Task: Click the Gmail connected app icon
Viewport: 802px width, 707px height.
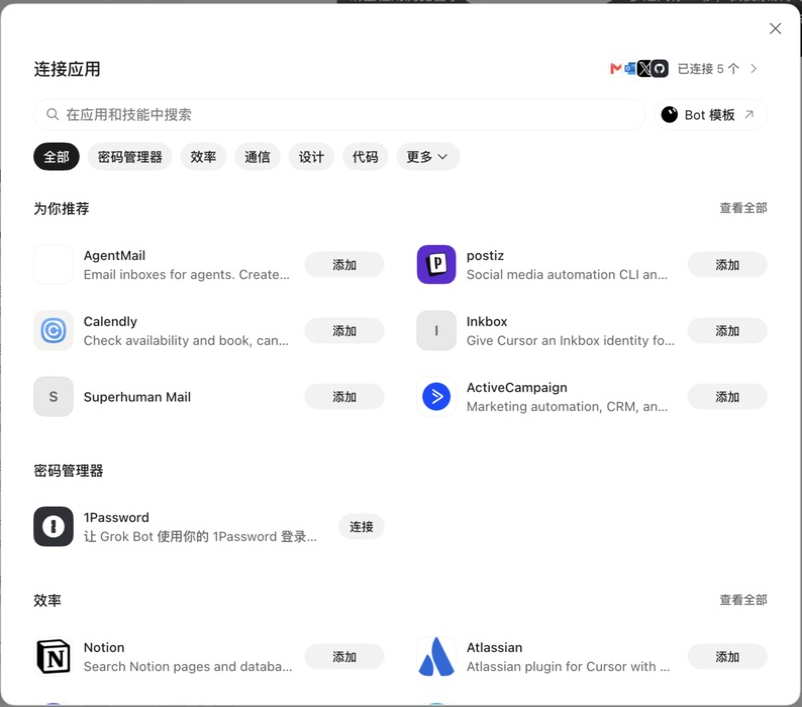Action: tap(616, 68)
